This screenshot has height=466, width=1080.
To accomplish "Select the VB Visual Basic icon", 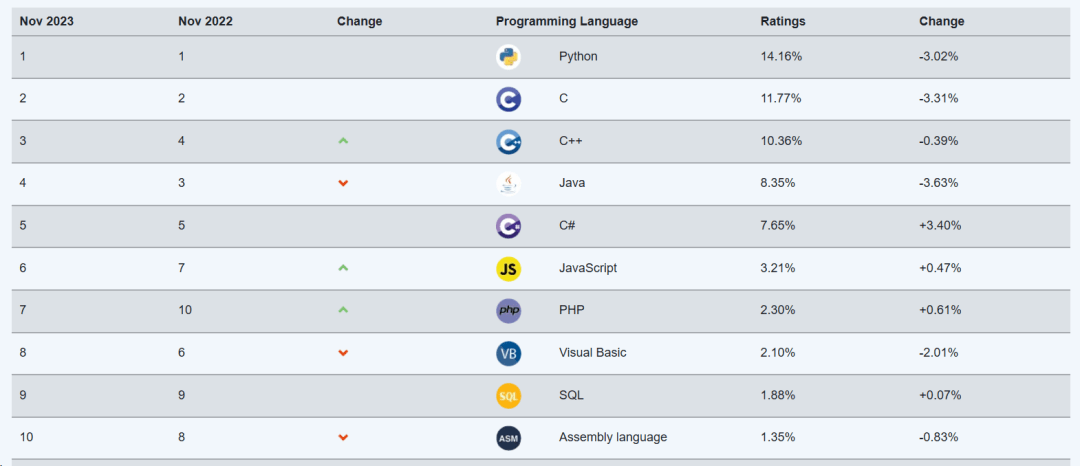I will 508,353.
